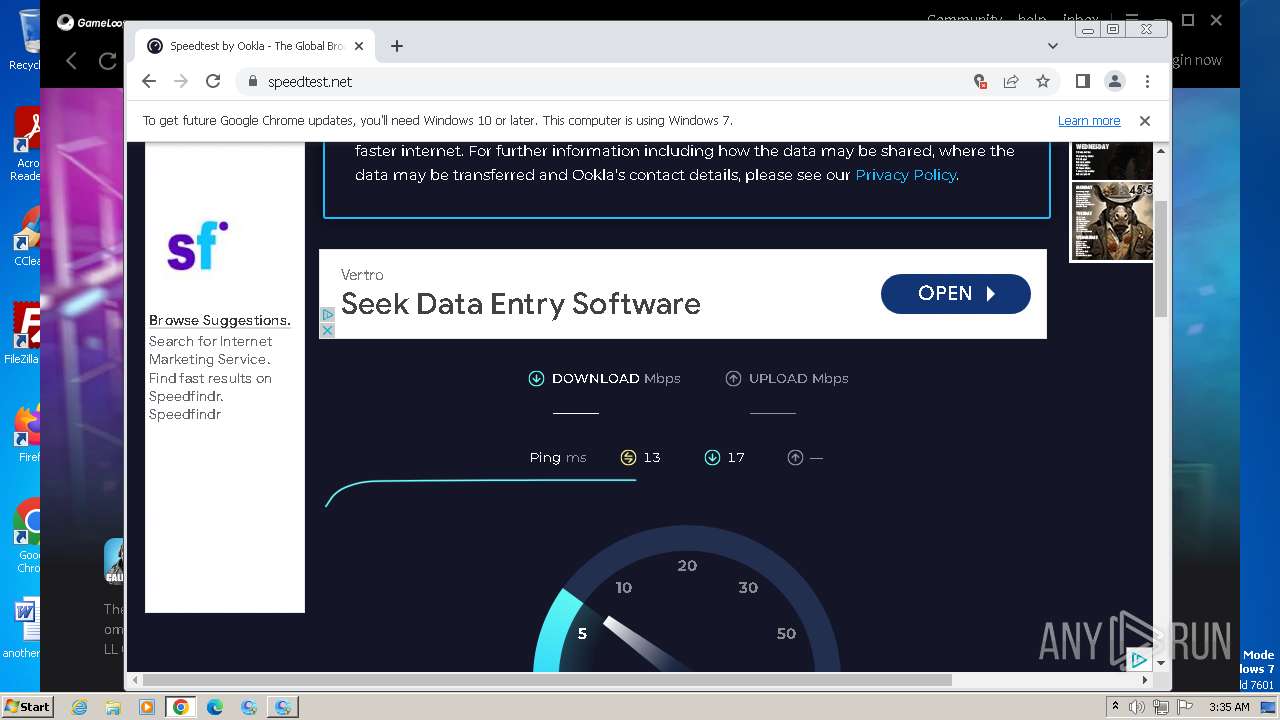Select the Speedtest by Ookla tab

255,46
